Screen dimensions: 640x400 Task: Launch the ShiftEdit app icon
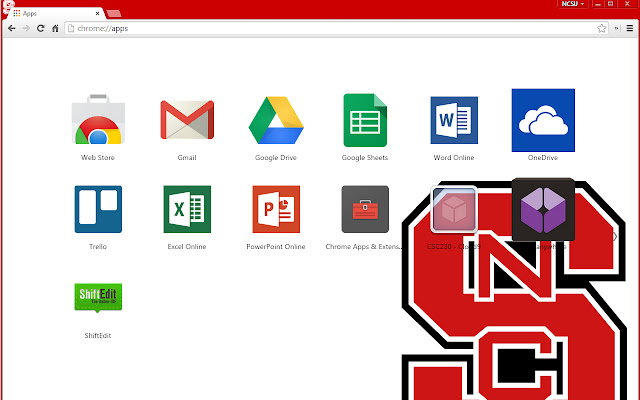tap(98, 298)
